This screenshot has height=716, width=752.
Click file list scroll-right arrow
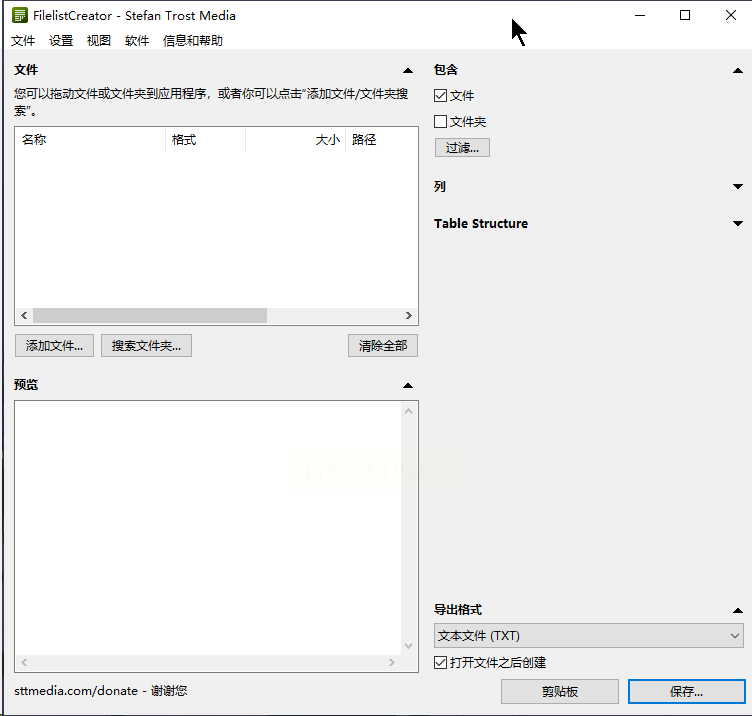click(x=409, y=315)
